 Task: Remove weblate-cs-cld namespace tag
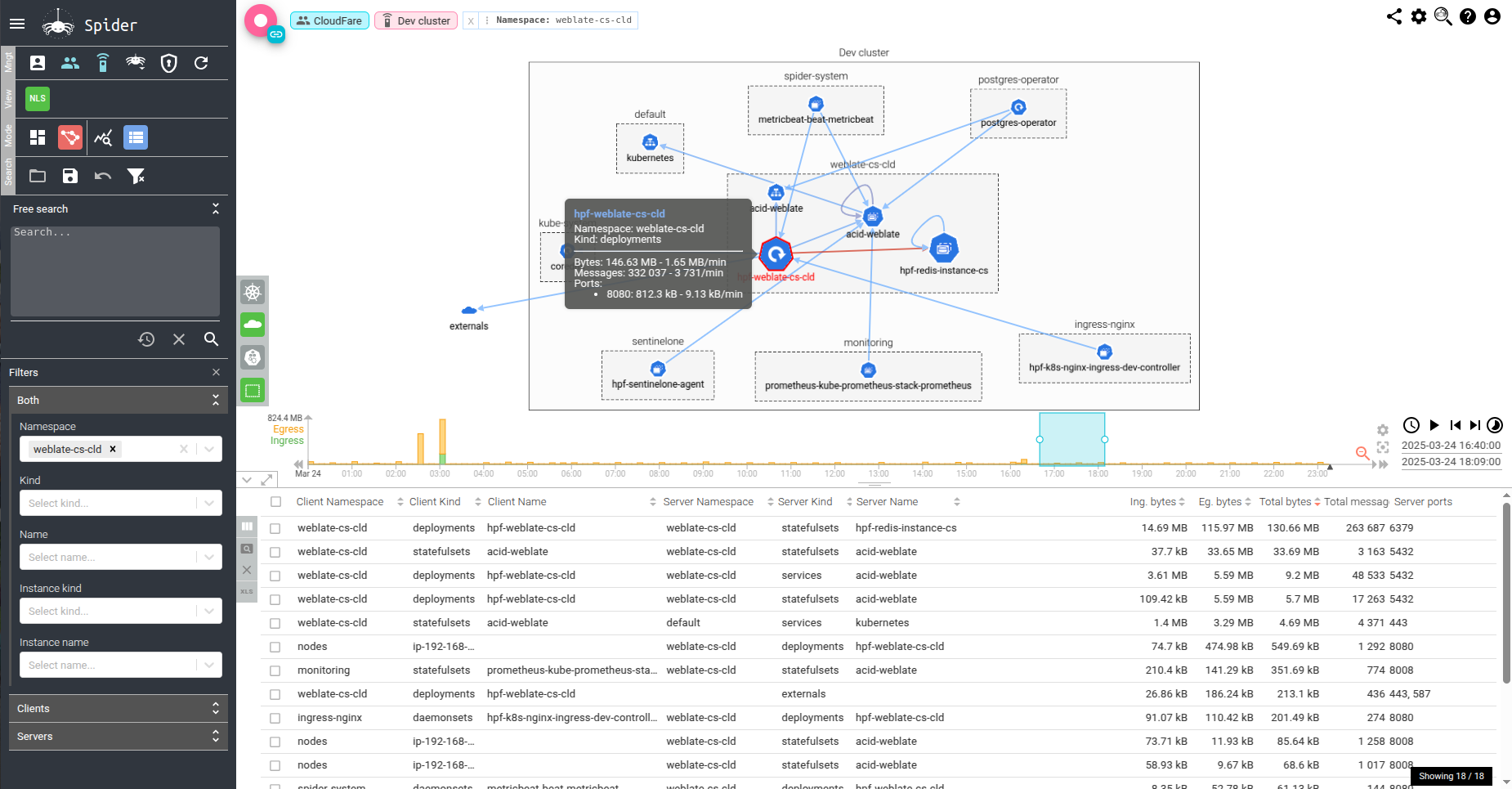113,449
